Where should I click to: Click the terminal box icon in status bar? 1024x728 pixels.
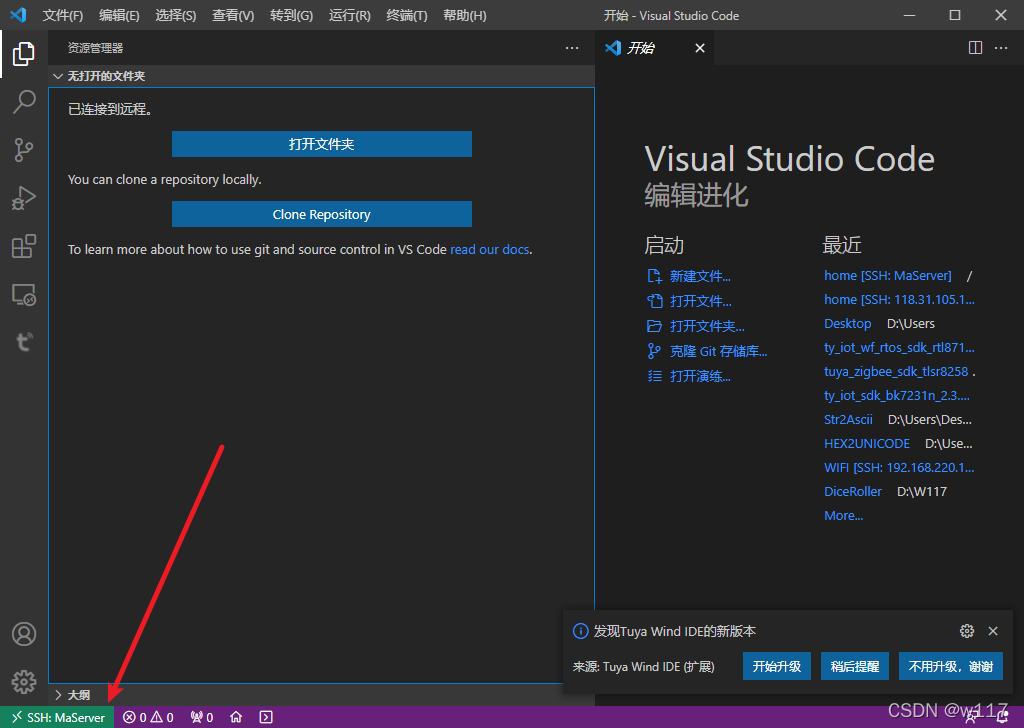(x=266, y=717)
